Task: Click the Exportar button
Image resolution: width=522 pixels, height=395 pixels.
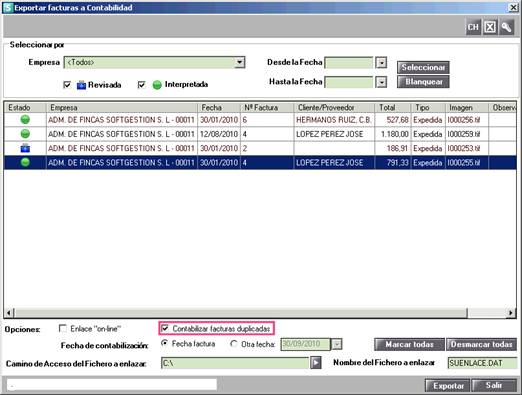Action: (x=448, y=386)
